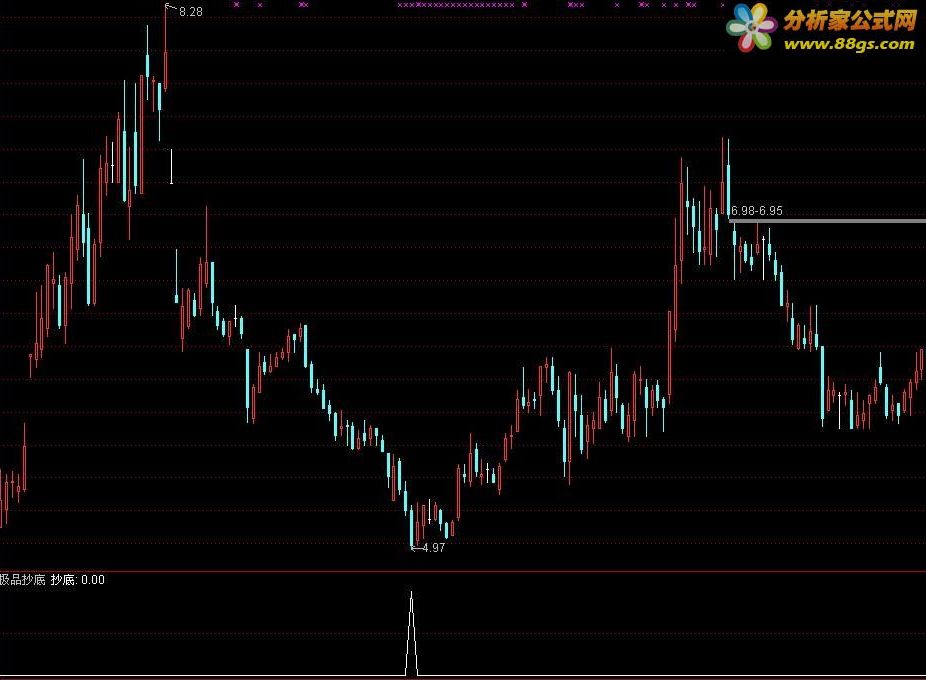Click the 6.98-6.95 price gap label

tap(757, 210)
